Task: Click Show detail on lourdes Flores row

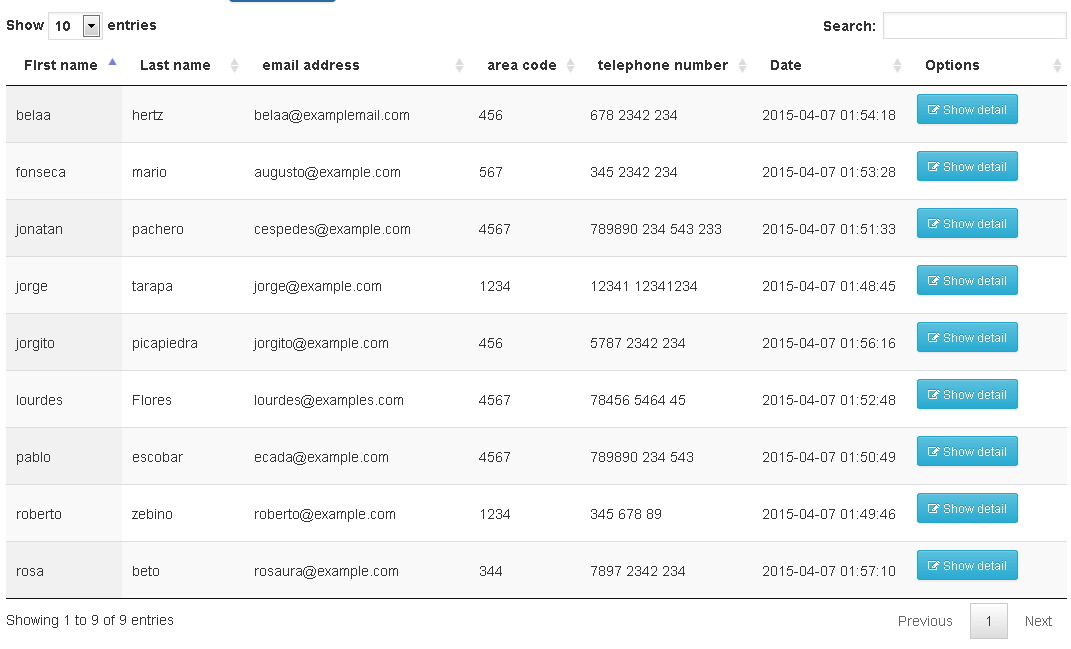Action: [967, 394]
